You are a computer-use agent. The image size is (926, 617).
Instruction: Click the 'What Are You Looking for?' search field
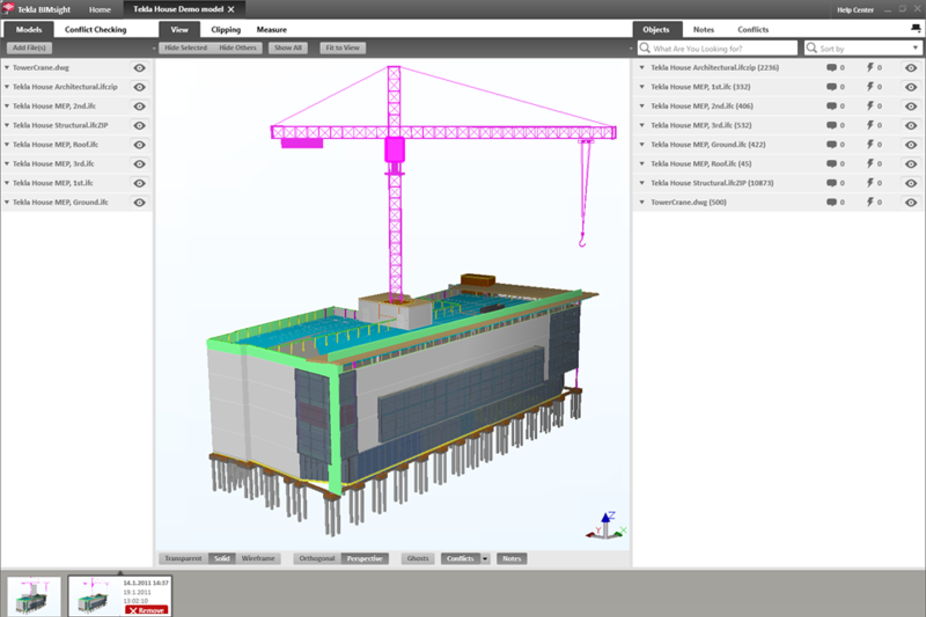pos(718,48)
